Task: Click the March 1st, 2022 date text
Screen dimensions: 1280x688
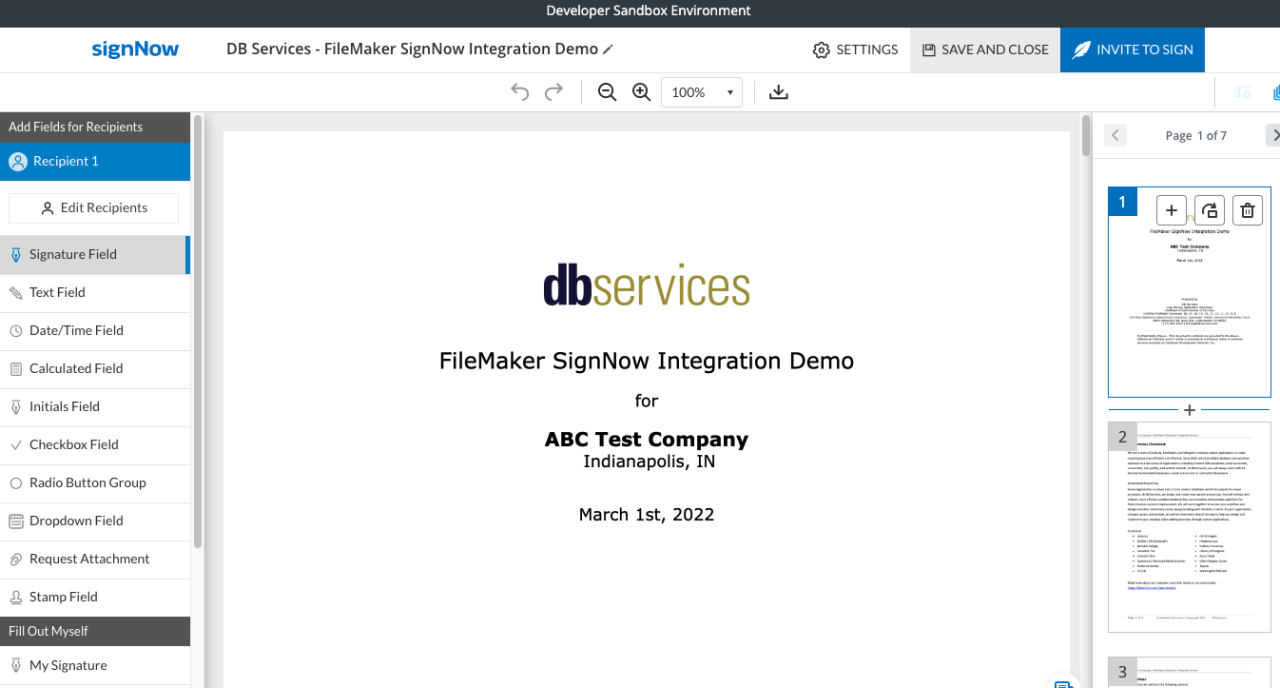Action: click(x=646, y=515)
